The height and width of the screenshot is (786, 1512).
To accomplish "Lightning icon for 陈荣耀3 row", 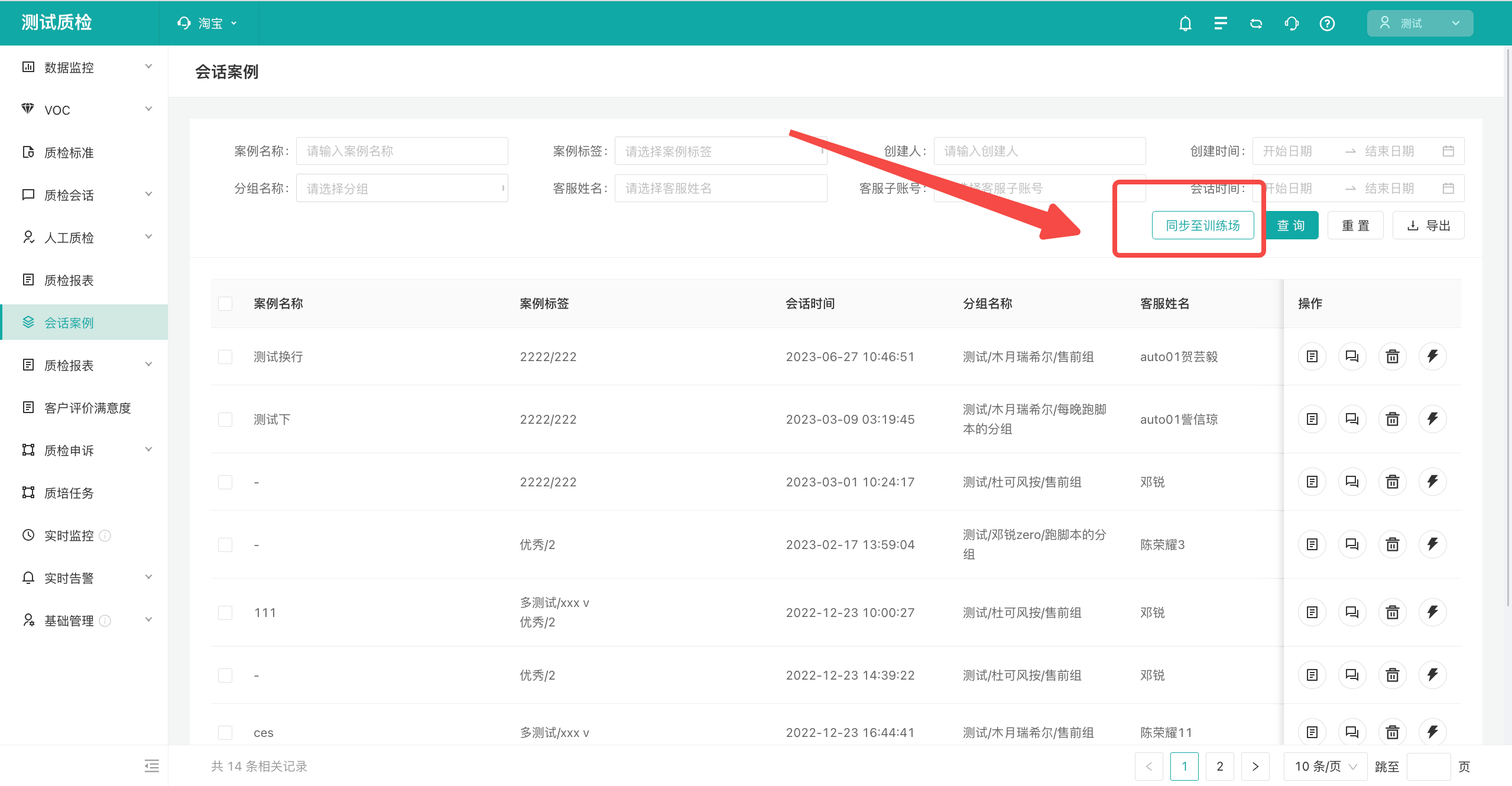I will 1433,544.
